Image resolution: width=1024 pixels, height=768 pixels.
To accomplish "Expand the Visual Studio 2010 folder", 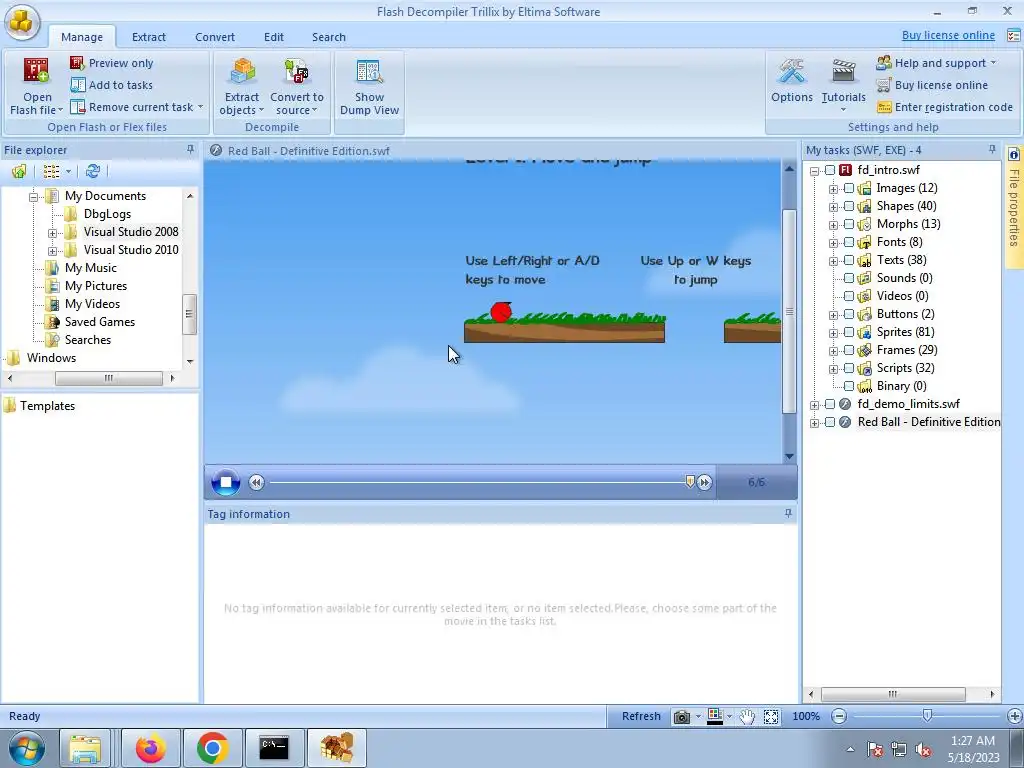I will 52,251.
